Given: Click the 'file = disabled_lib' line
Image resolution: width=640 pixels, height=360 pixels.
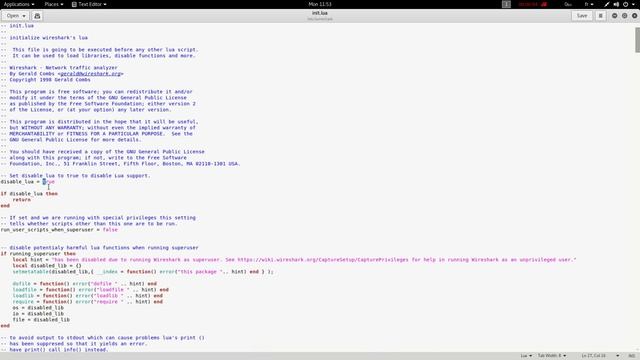Looking at the screenshot, I should pyautogui.click(x=41, y=320).
